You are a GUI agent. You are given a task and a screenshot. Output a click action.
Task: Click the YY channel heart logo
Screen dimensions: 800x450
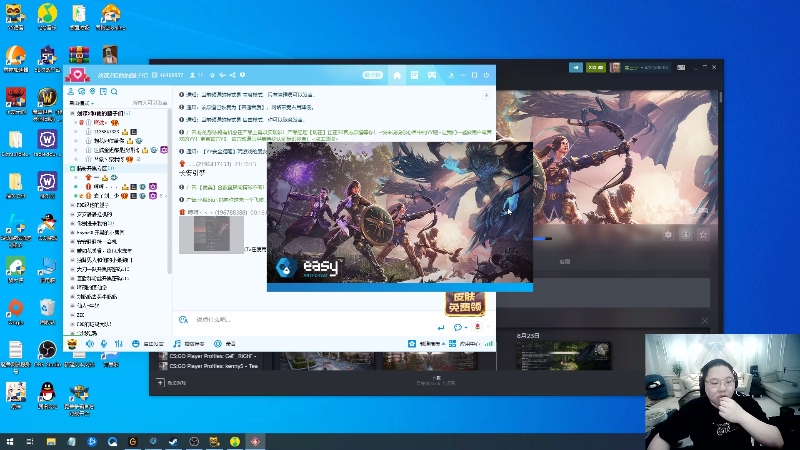coord(77,76)
